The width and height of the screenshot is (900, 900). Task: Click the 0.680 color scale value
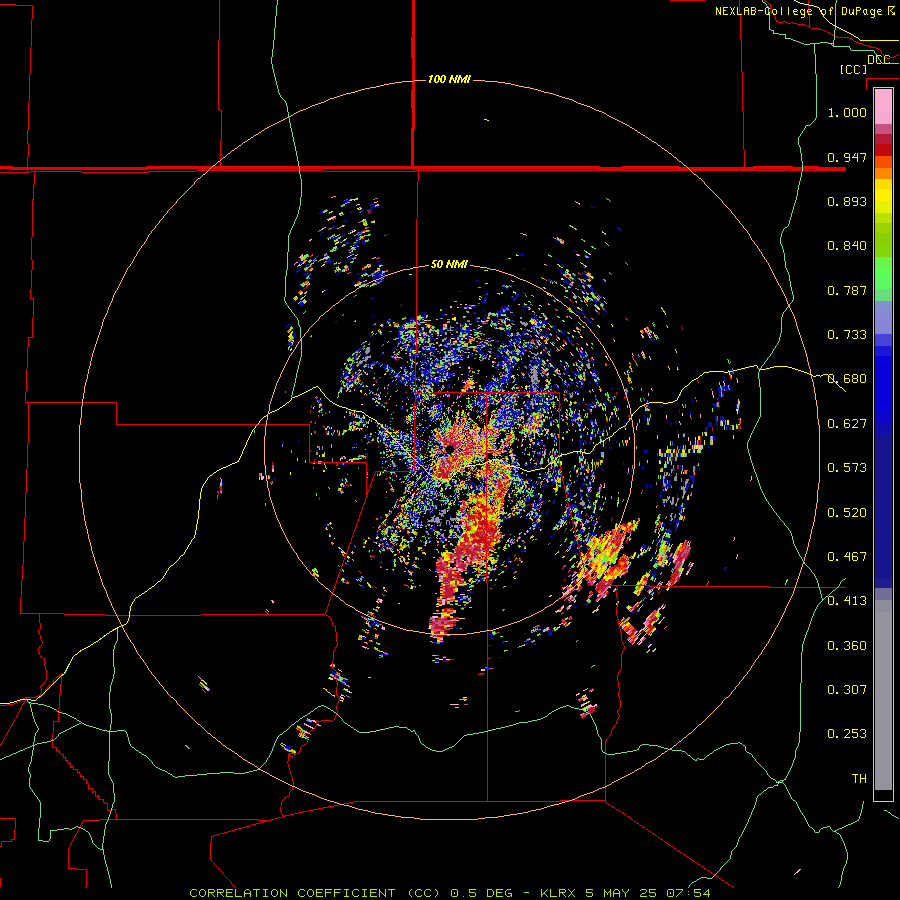847,379
